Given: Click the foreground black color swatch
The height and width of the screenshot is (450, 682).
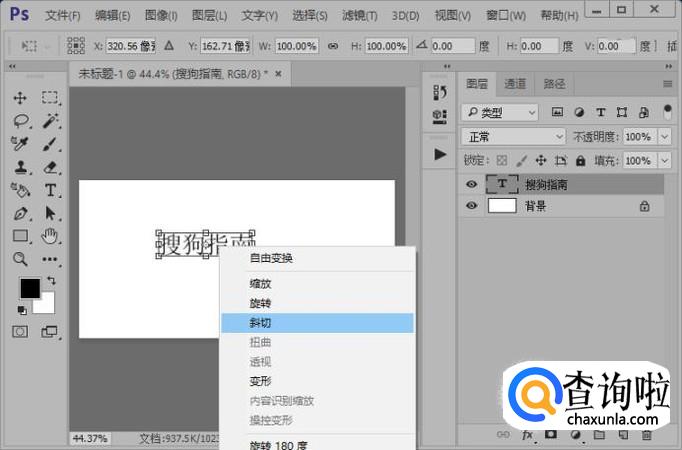Looking at the screenshot, I should pos(30,289).
